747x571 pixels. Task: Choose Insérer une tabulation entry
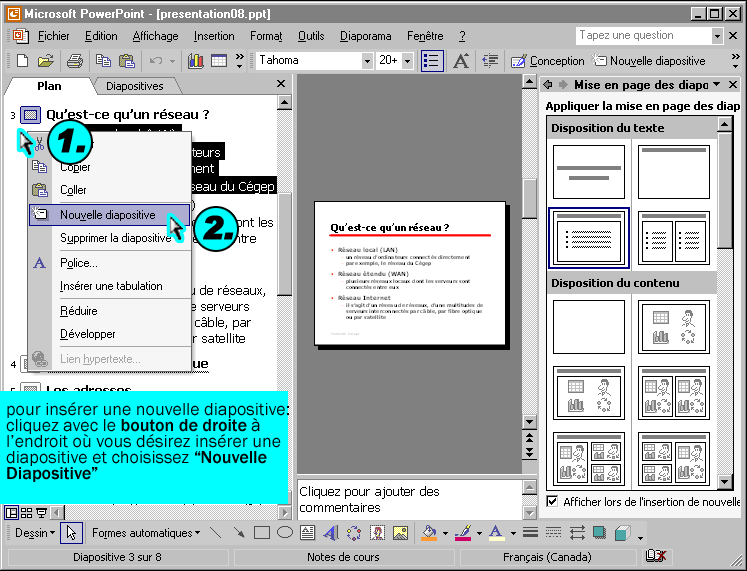110,286
